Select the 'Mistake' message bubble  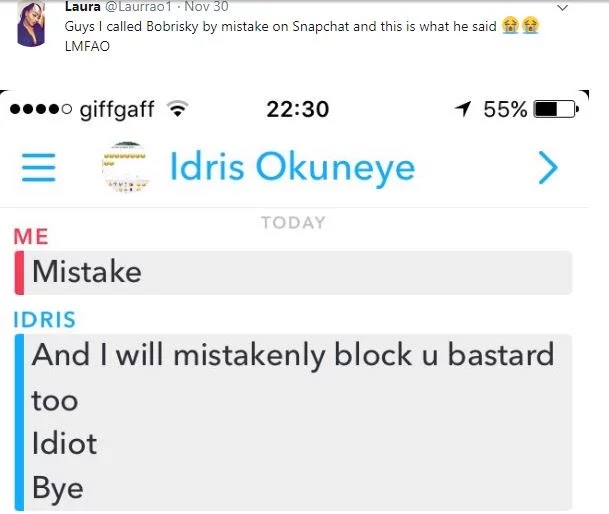pos(293,272)
